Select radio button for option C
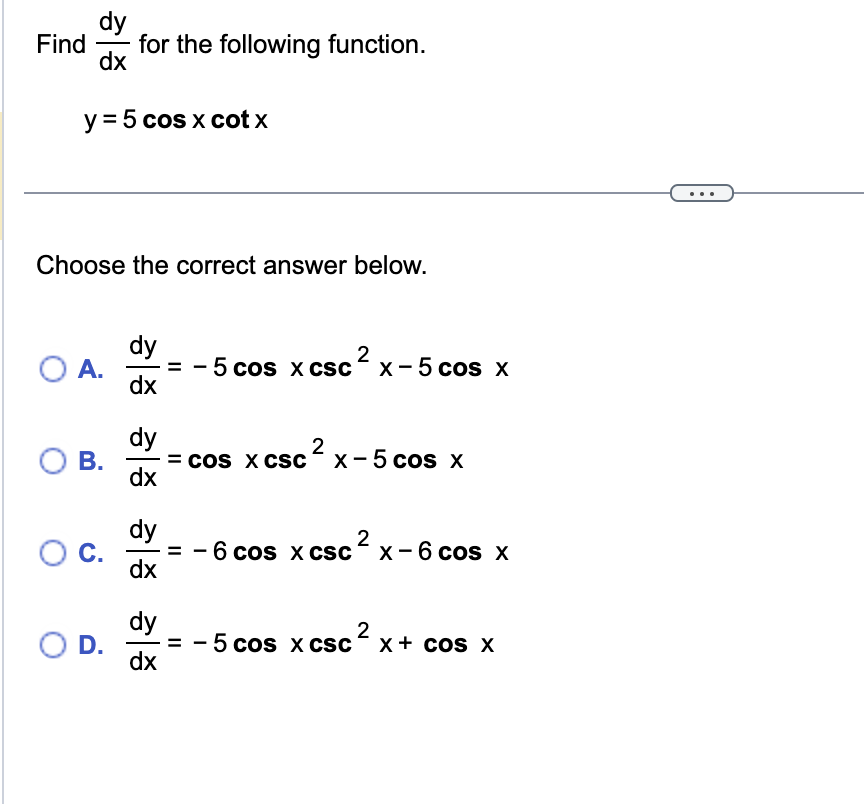This screenshot has height=804, width=864. 52,551
